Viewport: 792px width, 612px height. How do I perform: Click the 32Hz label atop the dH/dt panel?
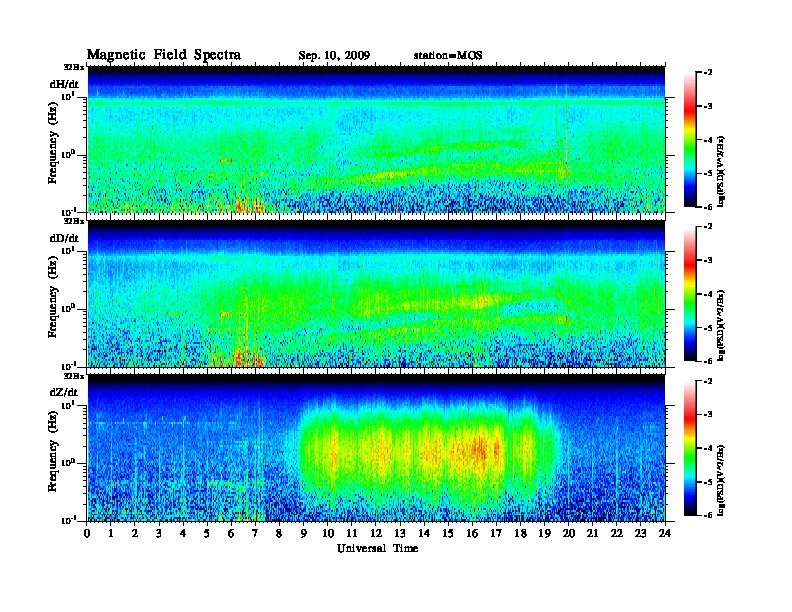(x=74, y=67)
